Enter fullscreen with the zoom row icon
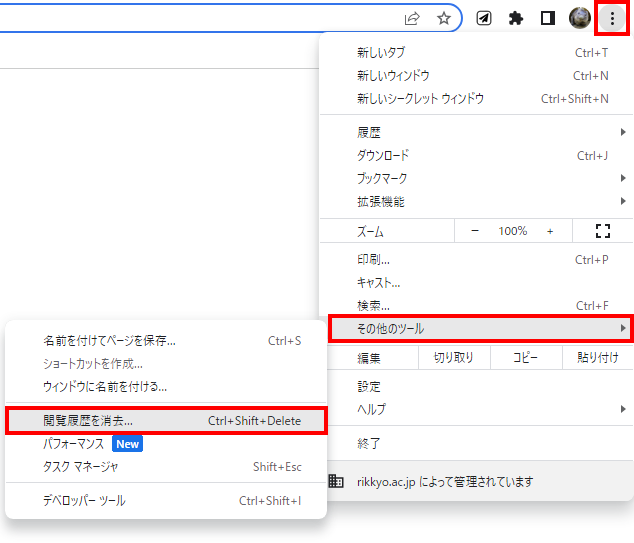Viewport: 634px width, 543px height. tap(602, 231)
